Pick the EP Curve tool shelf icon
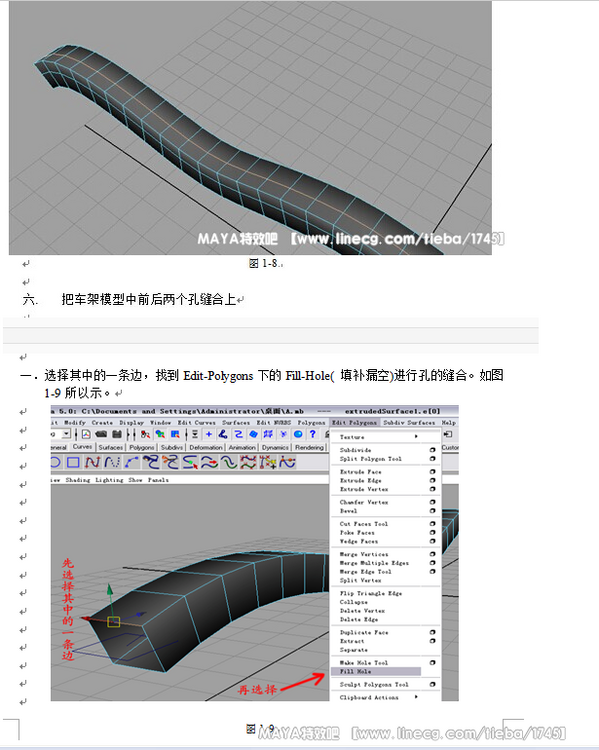The height and width of the screenshot is (750, 599). tap(112, 462)
